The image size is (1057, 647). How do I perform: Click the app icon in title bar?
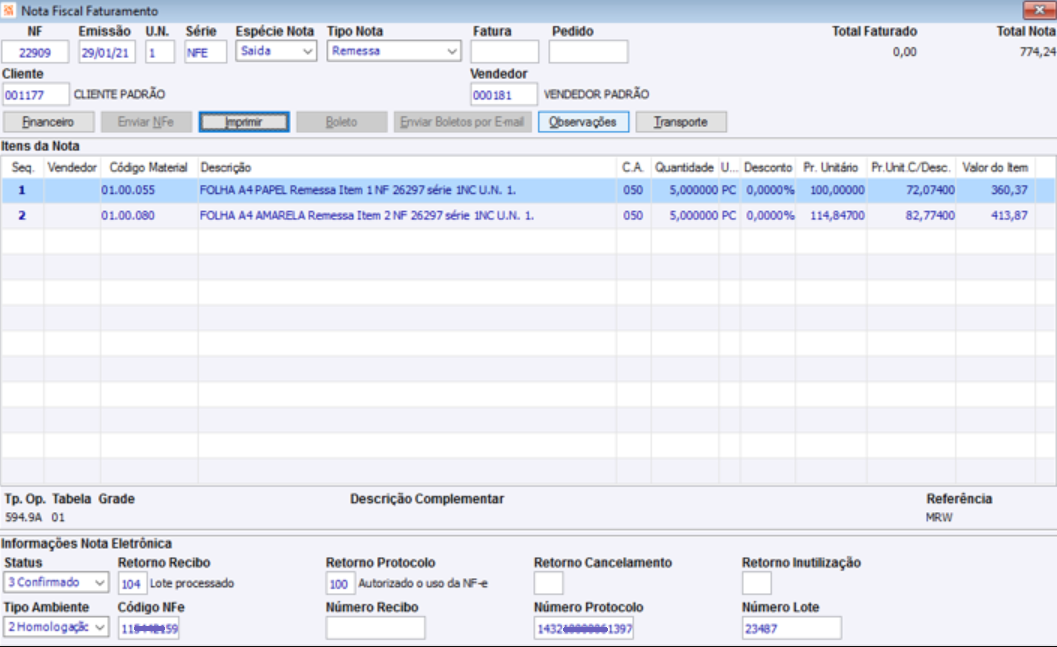[8, 10]
